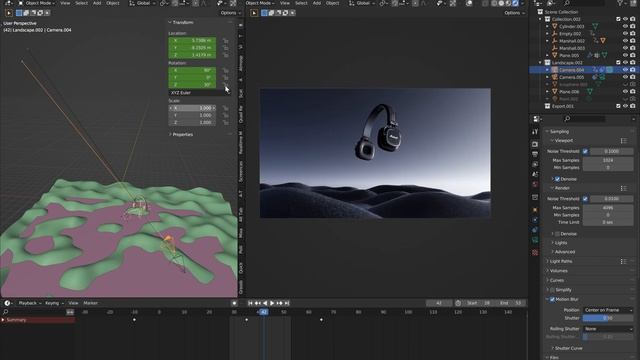Open the Output properties tab
This screenshot has height=360, width=640.
(535, 154)
